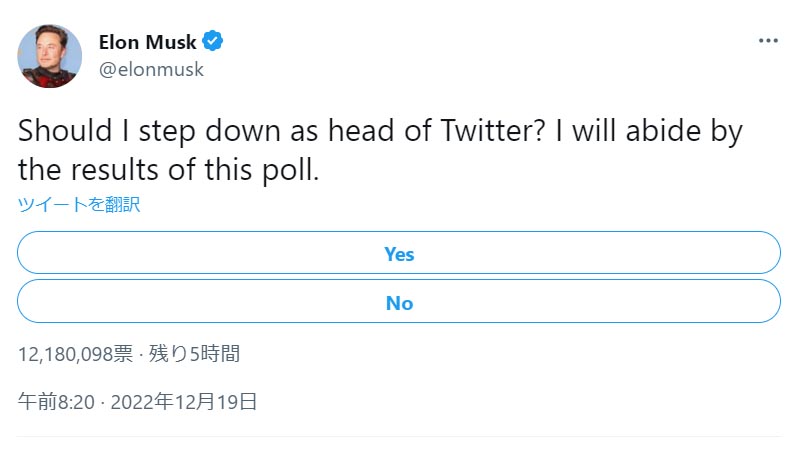Open the more options ellipsis menu

[x=768, y=41]
